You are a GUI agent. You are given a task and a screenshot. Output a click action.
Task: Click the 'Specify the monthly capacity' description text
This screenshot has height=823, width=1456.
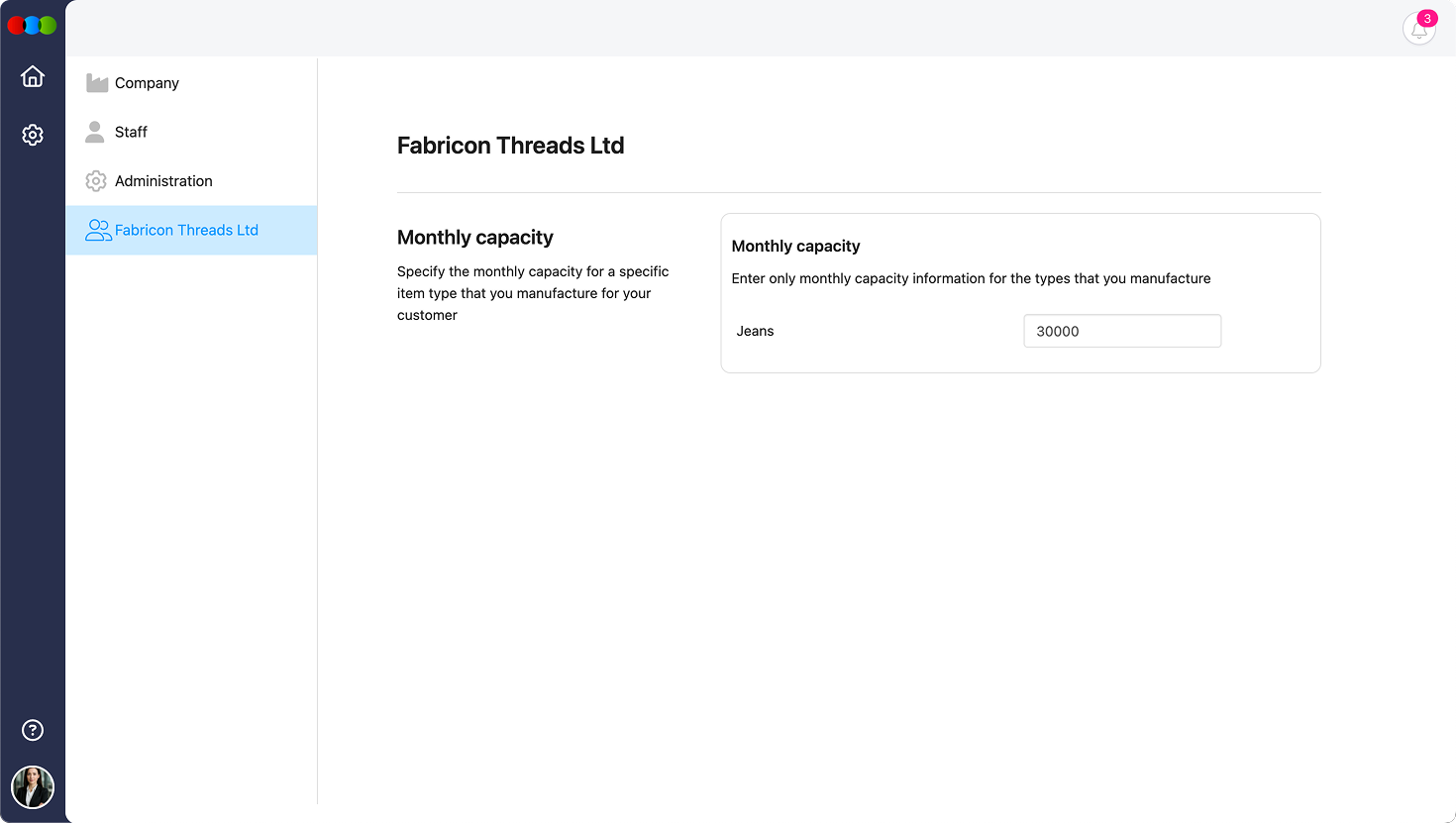pyautogui.click(x=533, y=293)
